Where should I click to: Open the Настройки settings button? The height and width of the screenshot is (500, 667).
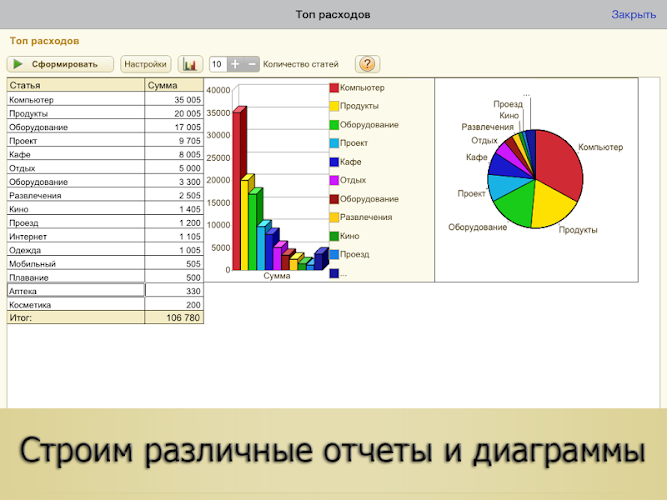(x=145, y=64)
